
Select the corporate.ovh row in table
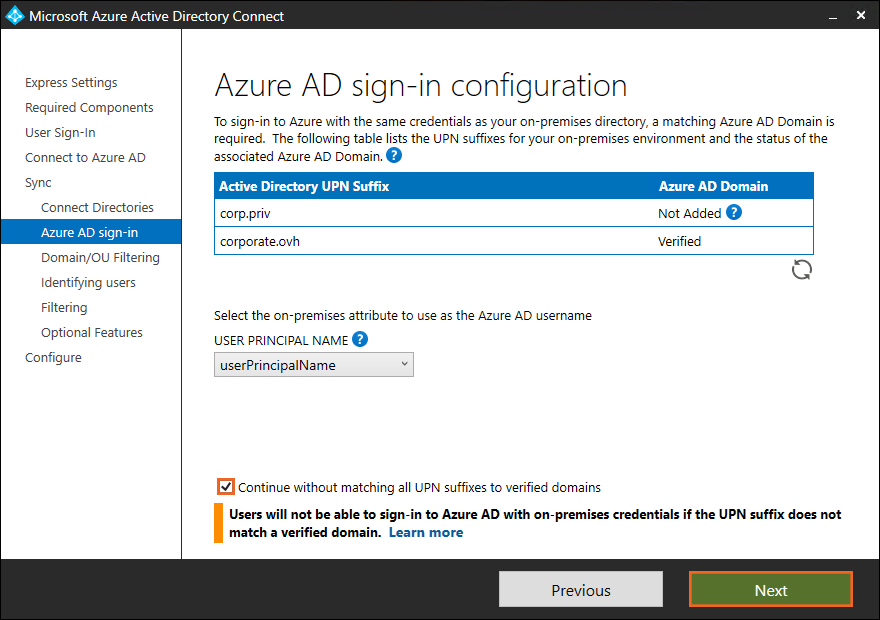pyautogui.click(x=513, y=241)
